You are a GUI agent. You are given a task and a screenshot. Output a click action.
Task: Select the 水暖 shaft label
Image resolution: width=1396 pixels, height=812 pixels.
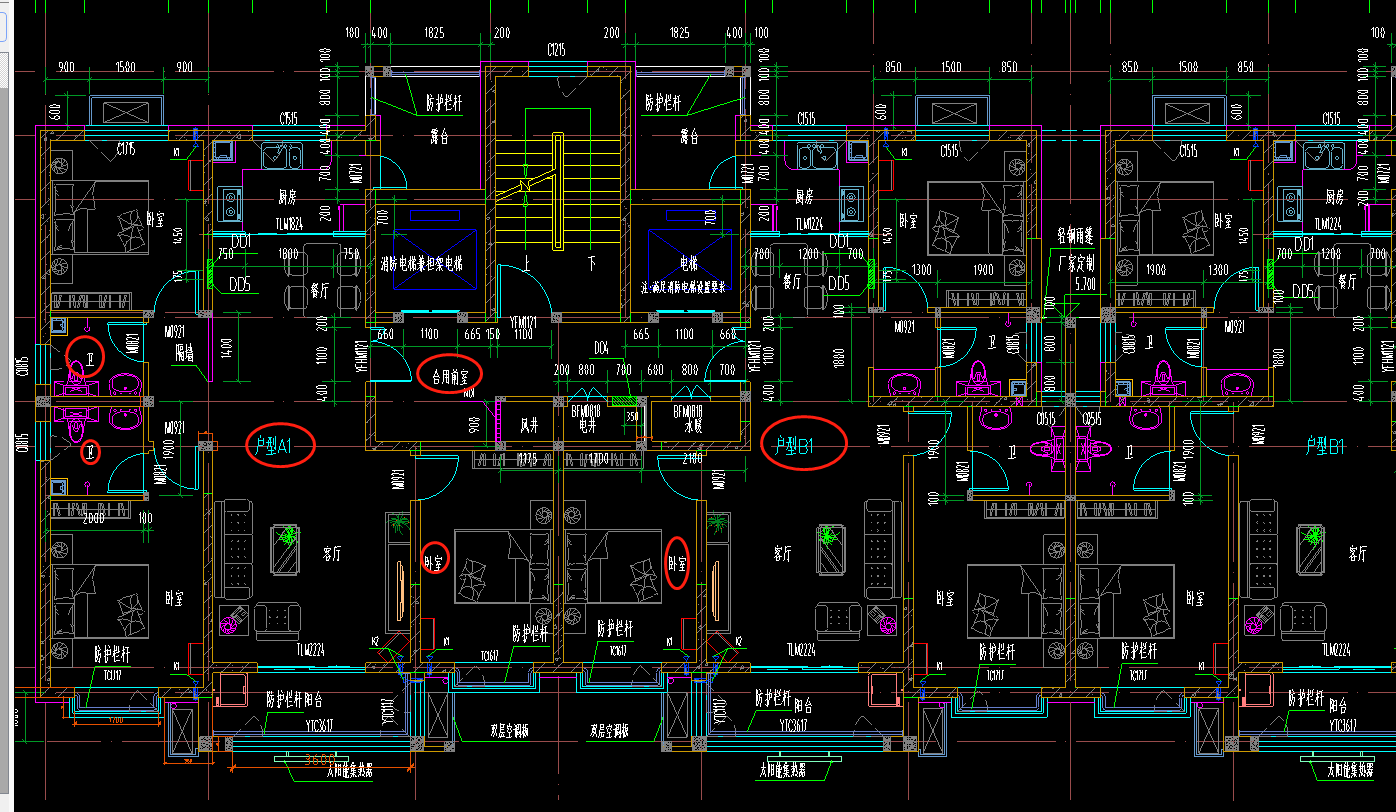point(695,425)
